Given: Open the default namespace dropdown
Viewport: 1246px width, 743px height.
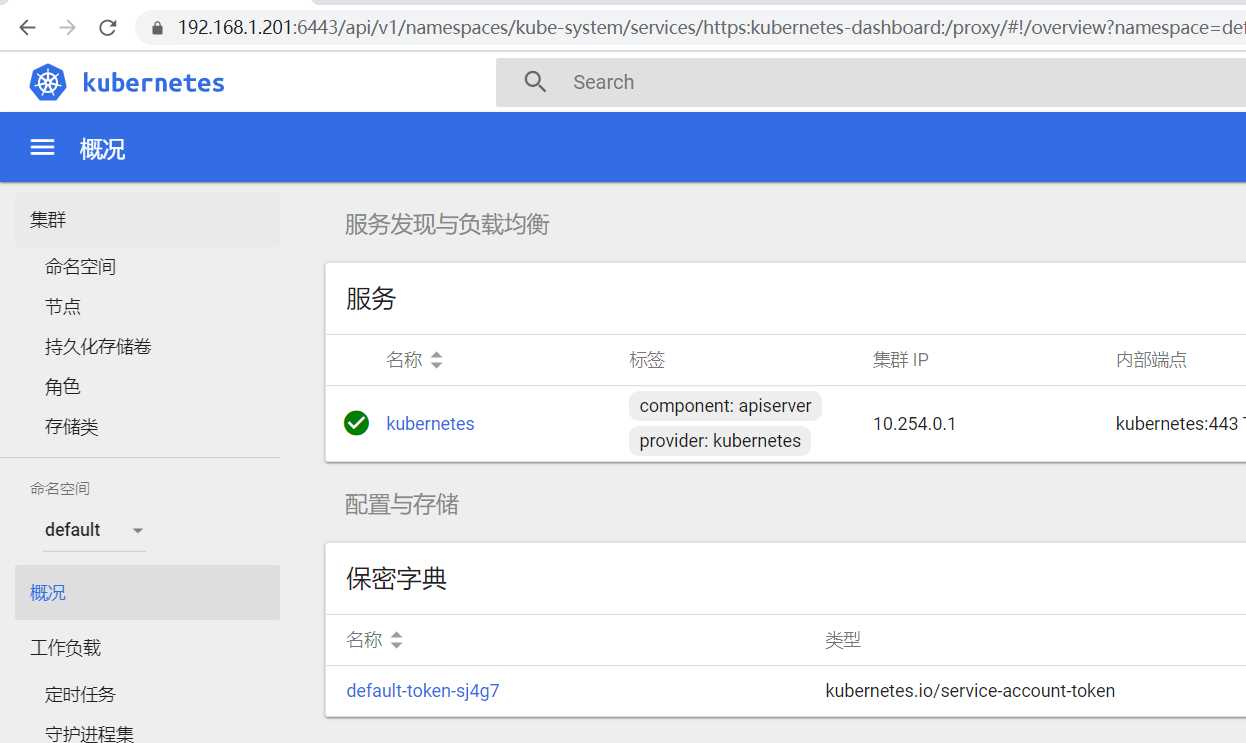Looking at the screenshot, I should coord(95,530).
